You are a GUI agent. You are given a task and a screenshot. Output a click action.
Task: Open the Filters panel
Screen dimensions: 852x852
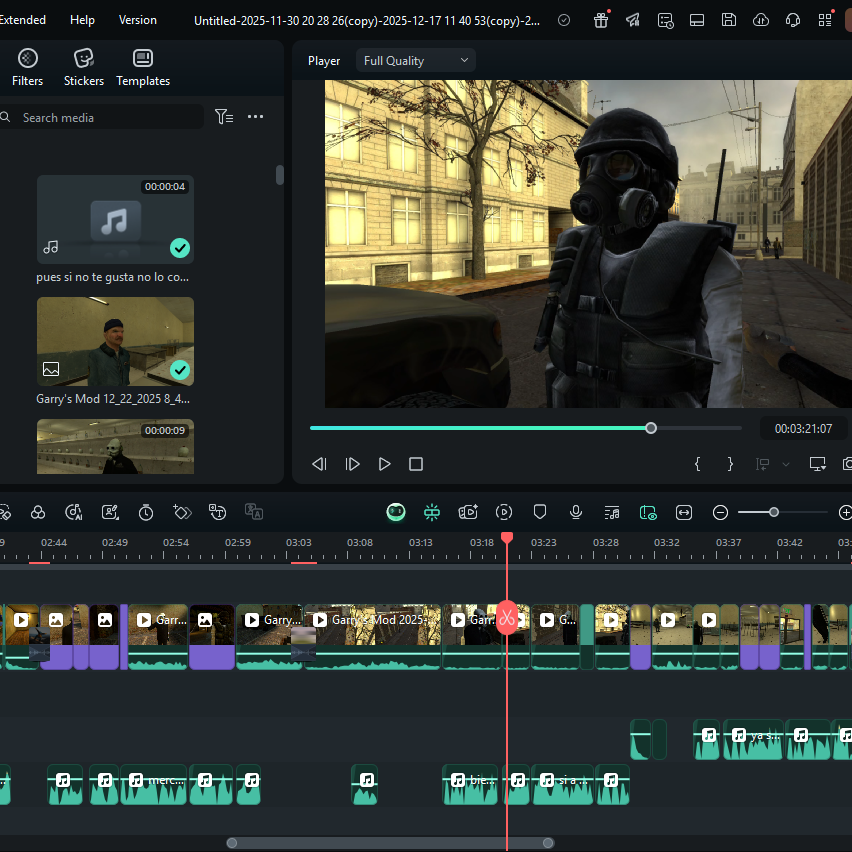click(28, 67)
